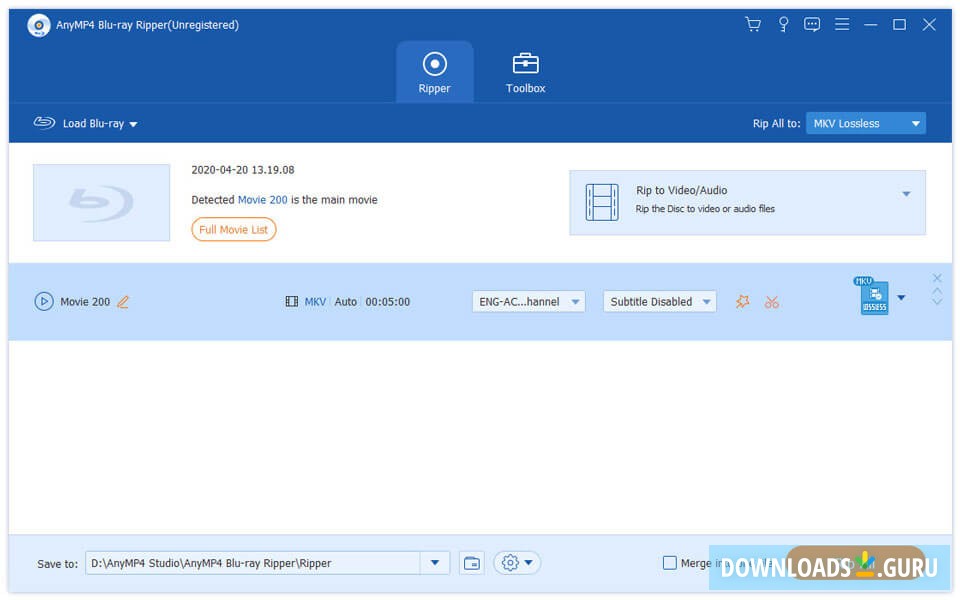
Task: Remove Movie 200 from the list
Action: [937, 278]
